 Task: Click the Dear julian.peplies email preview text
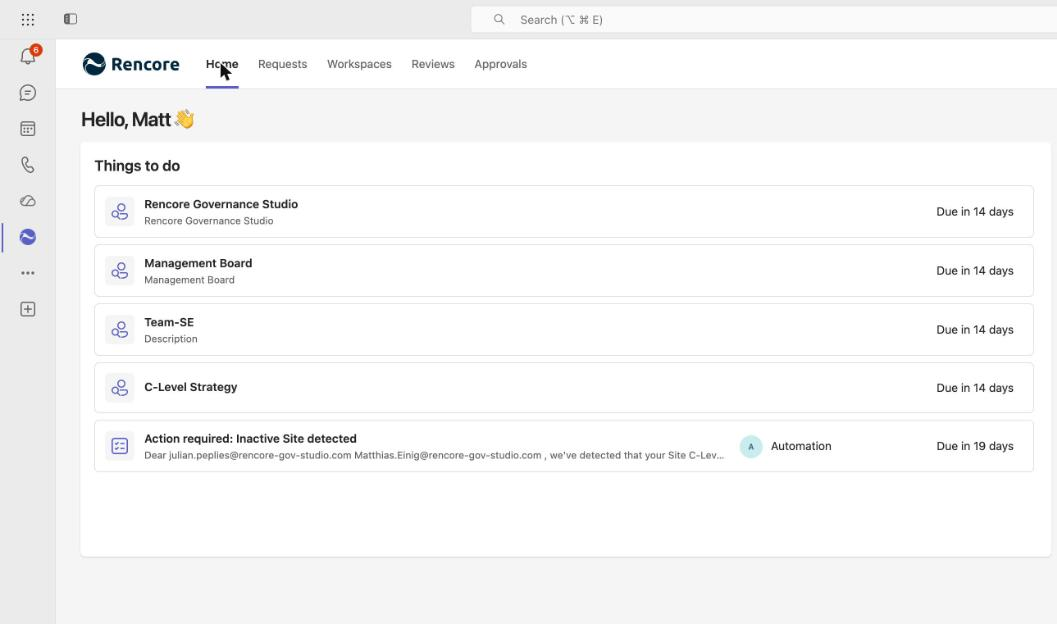434,456
